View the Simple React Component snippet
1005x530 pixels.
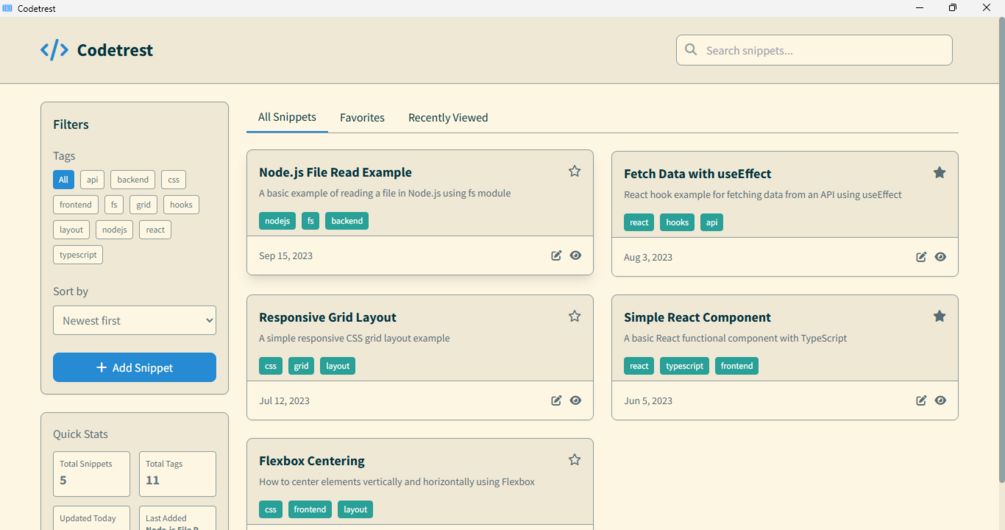[941, 401]
